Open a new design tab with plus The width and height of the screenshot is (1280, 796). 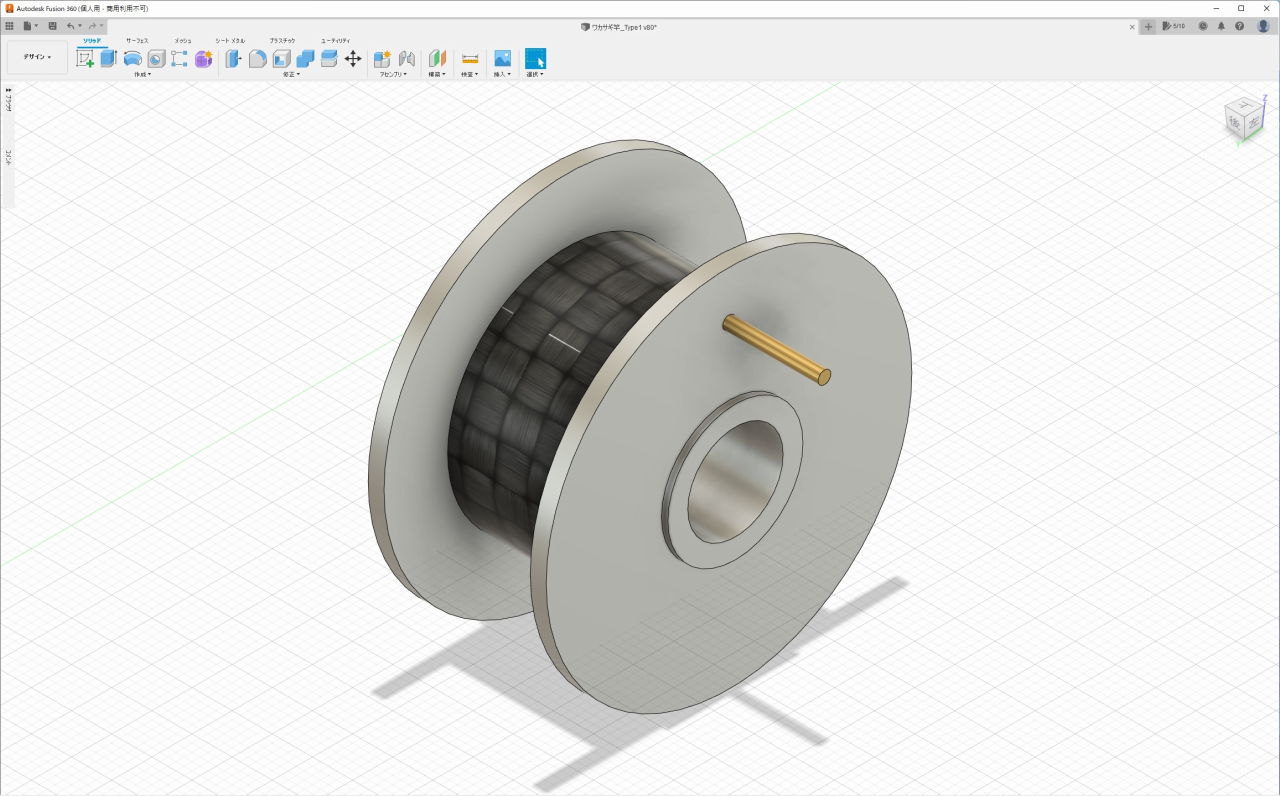[1148, 26]
